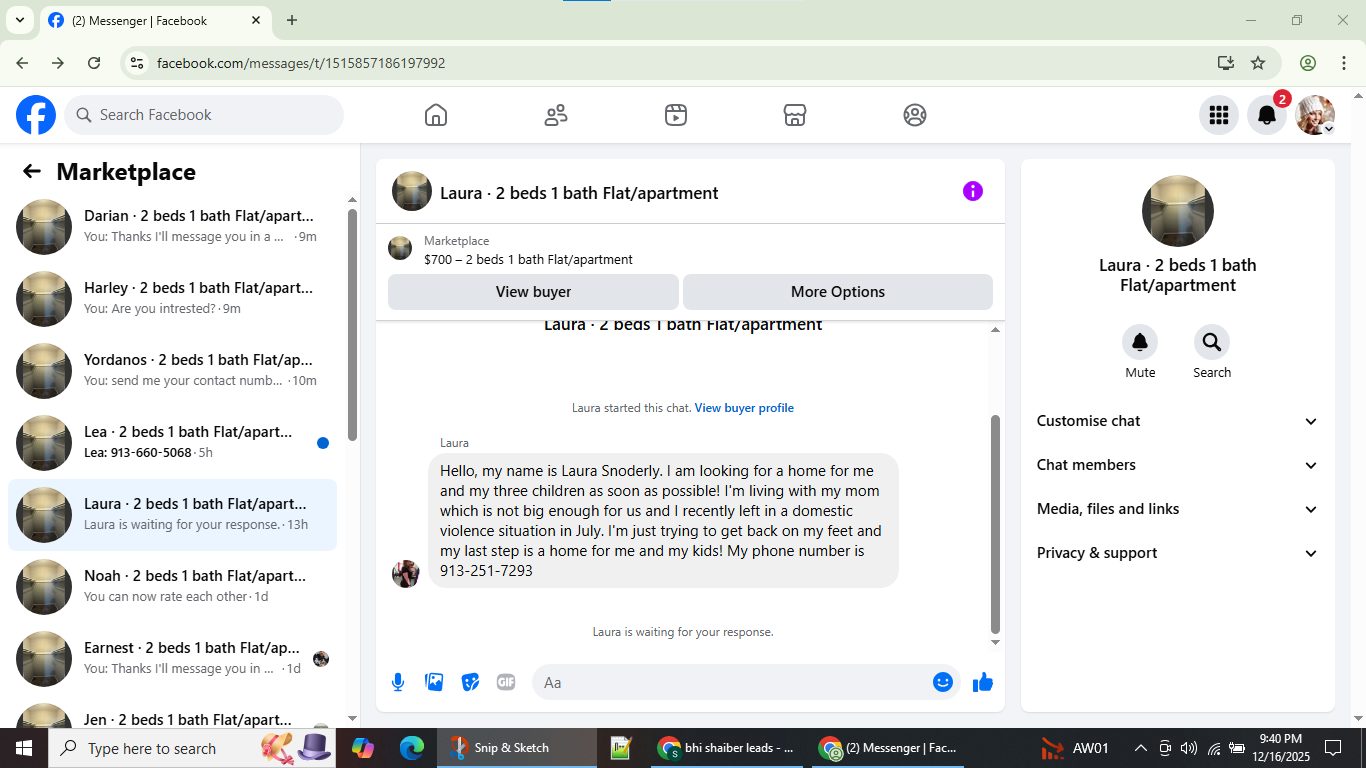The image size is (1366, 768).
Task: Click Laura's avatar beside her message
Action: pos(406,574)
